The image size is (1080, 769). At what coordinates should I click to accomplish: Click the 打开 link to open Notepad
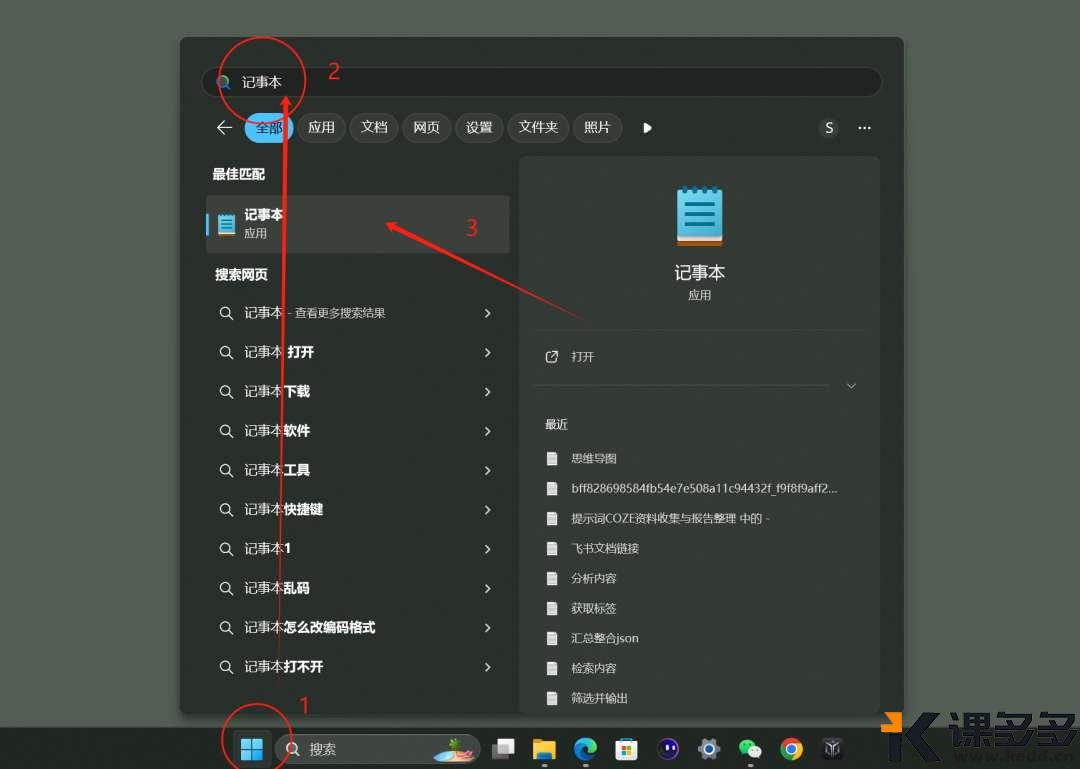tap(583, 356)
